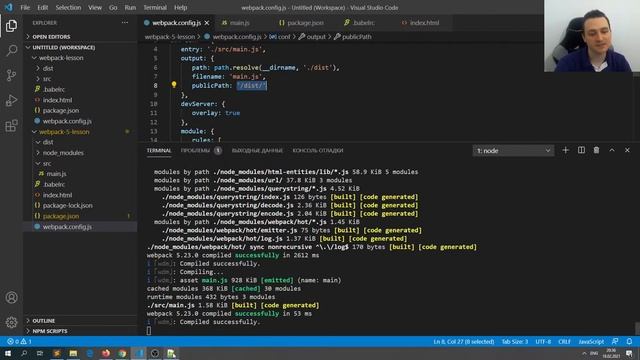Kill terminal with trash icon
Viewport: 640px width, 360px height.
[x=596, y=150]
